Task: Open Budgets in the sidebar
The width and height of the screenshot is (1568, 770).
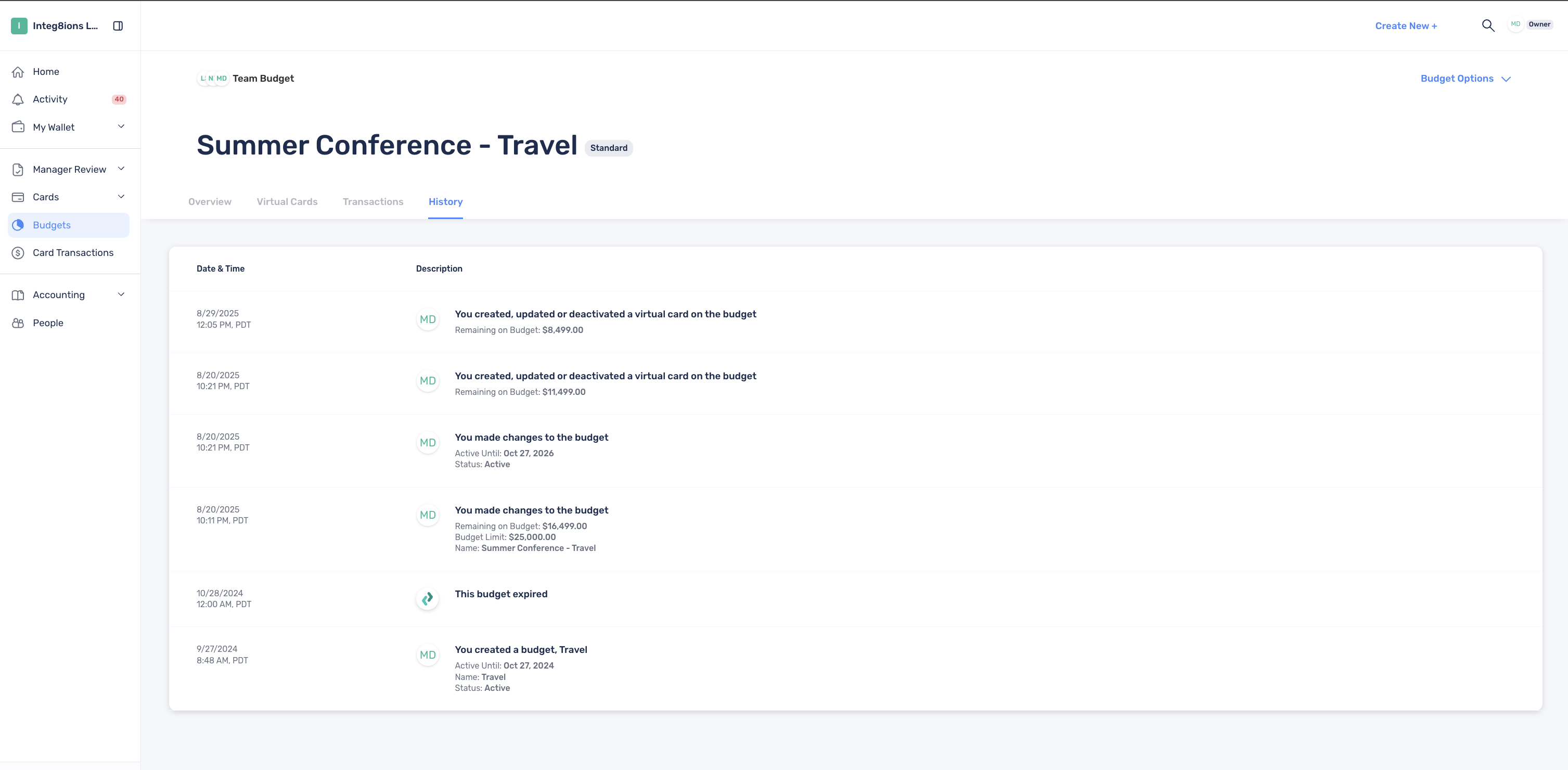Action: click(69, 225)
